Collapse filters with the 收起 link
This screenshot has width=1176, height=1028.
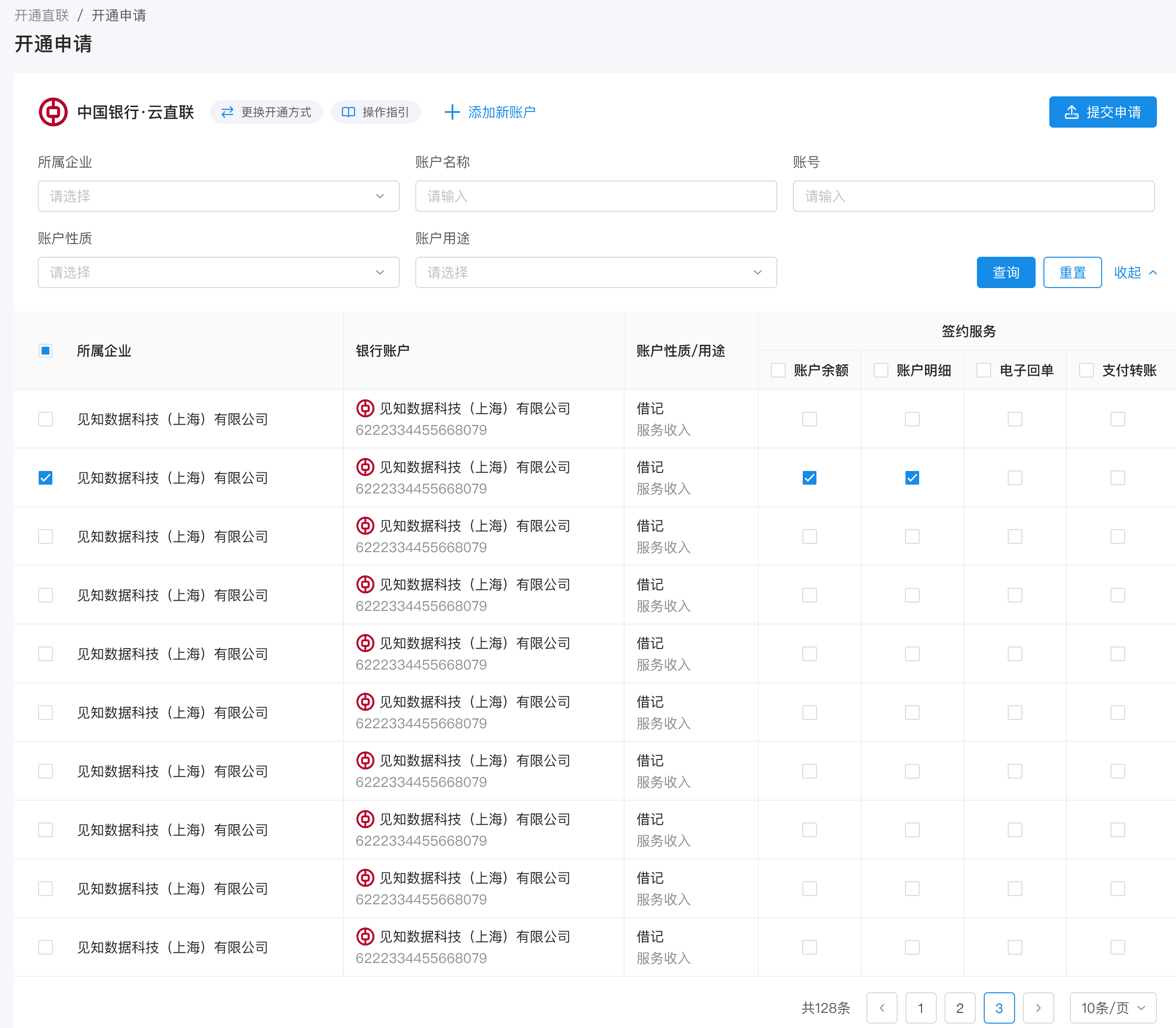(x=1135, y=272)
